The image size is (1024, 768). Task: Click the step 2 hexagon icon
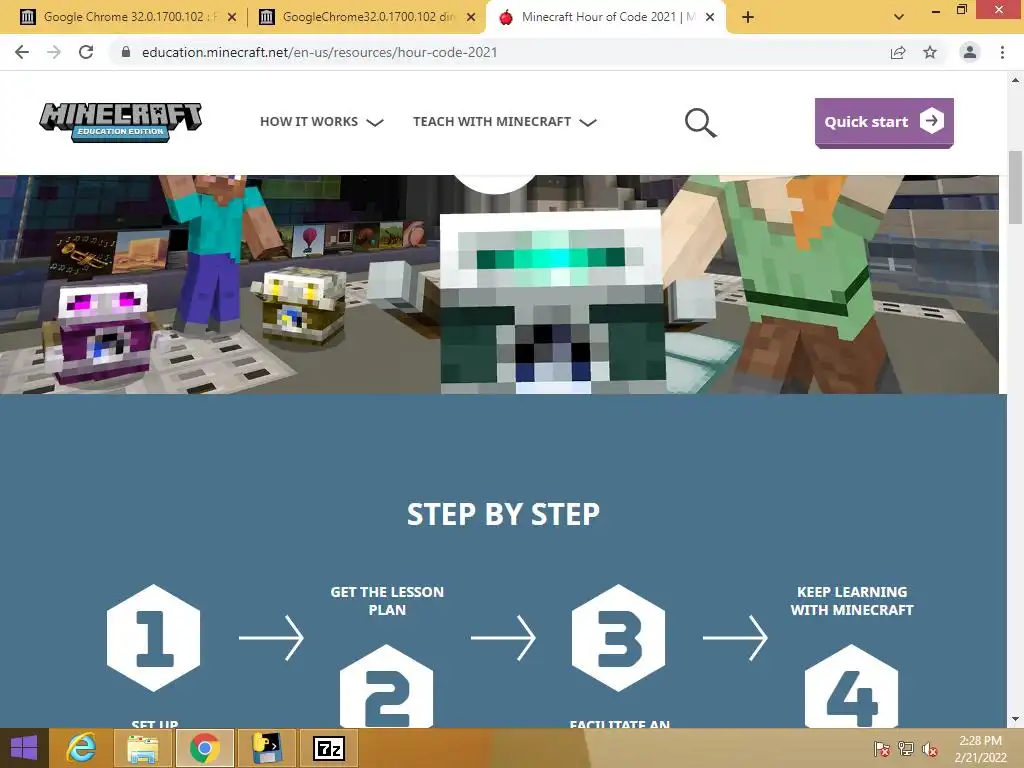[387, 686]
